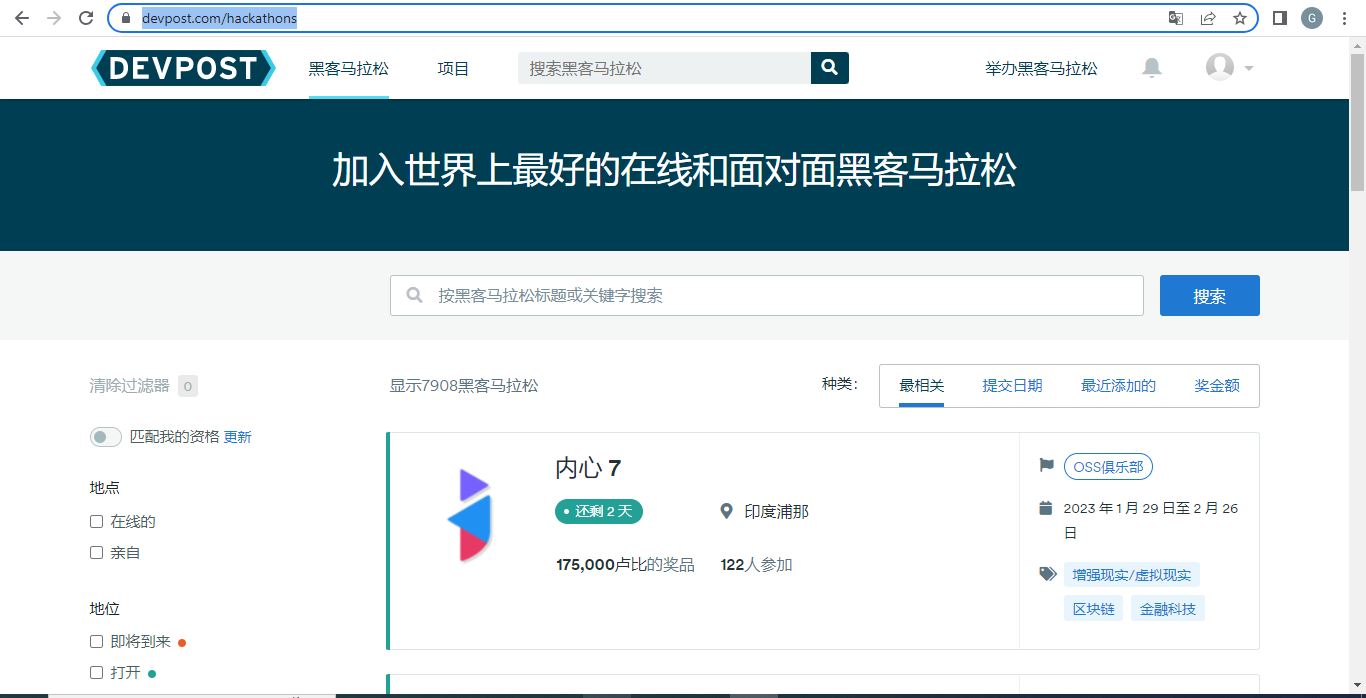Sort by 提交日期

click(x=1012, y=386)
